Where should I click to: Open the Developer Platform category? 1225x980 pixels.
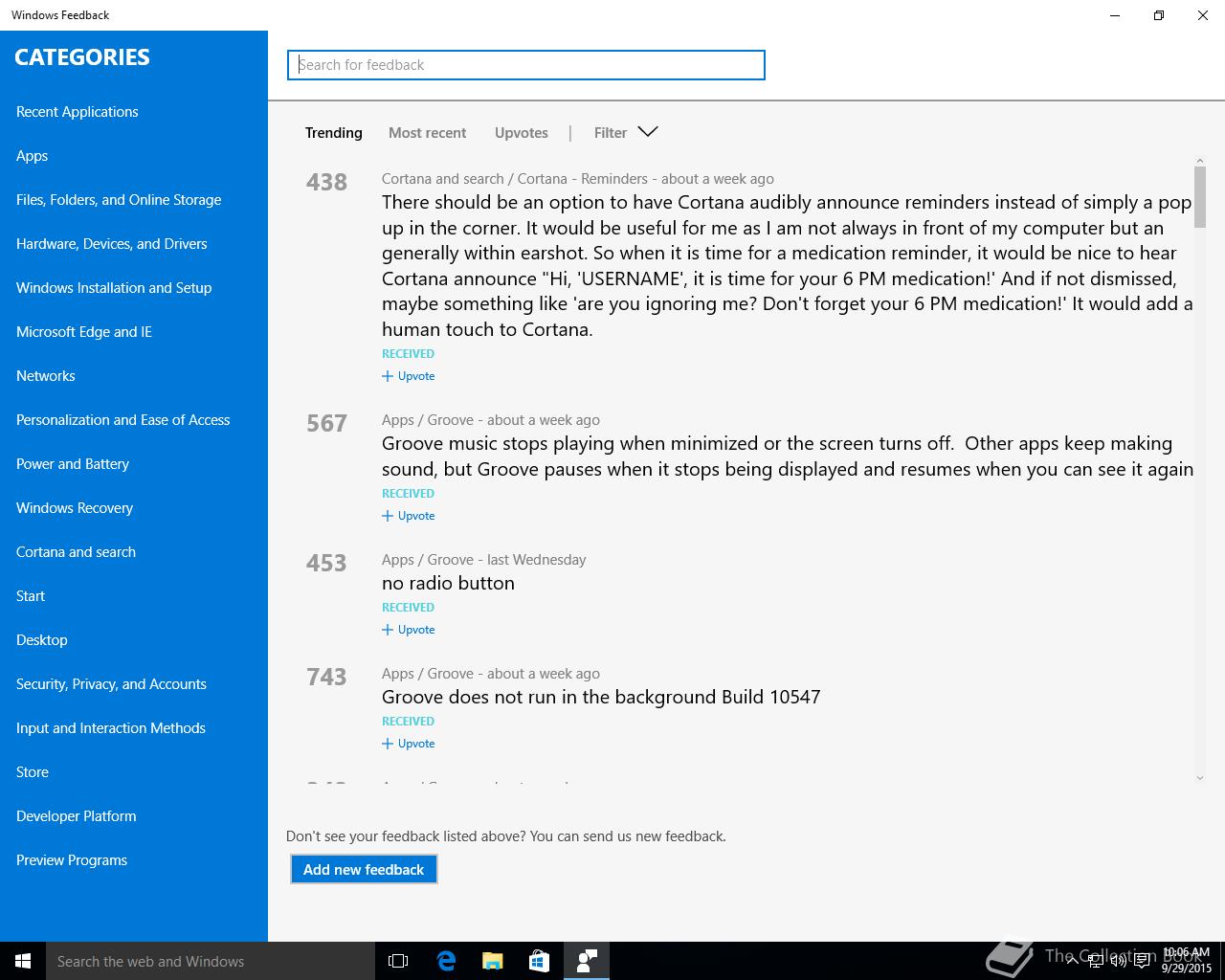77,816
